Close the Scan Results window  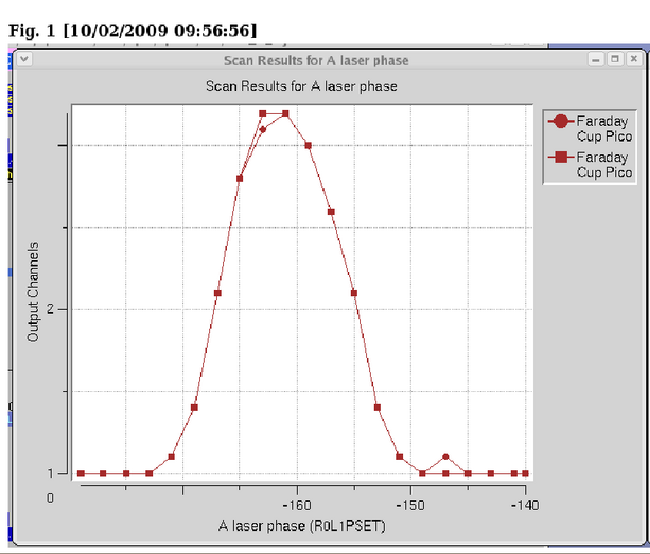pos(634,59)
